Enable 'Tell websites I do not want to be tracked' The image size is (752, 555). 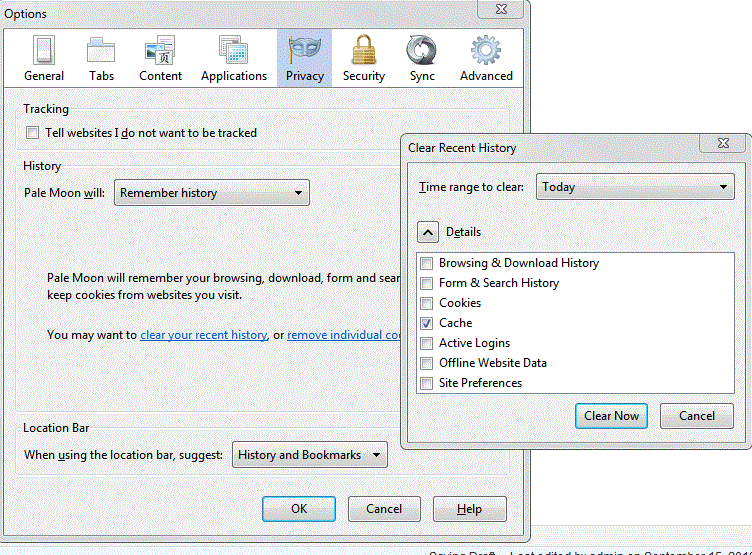click(x=33, y=132)
